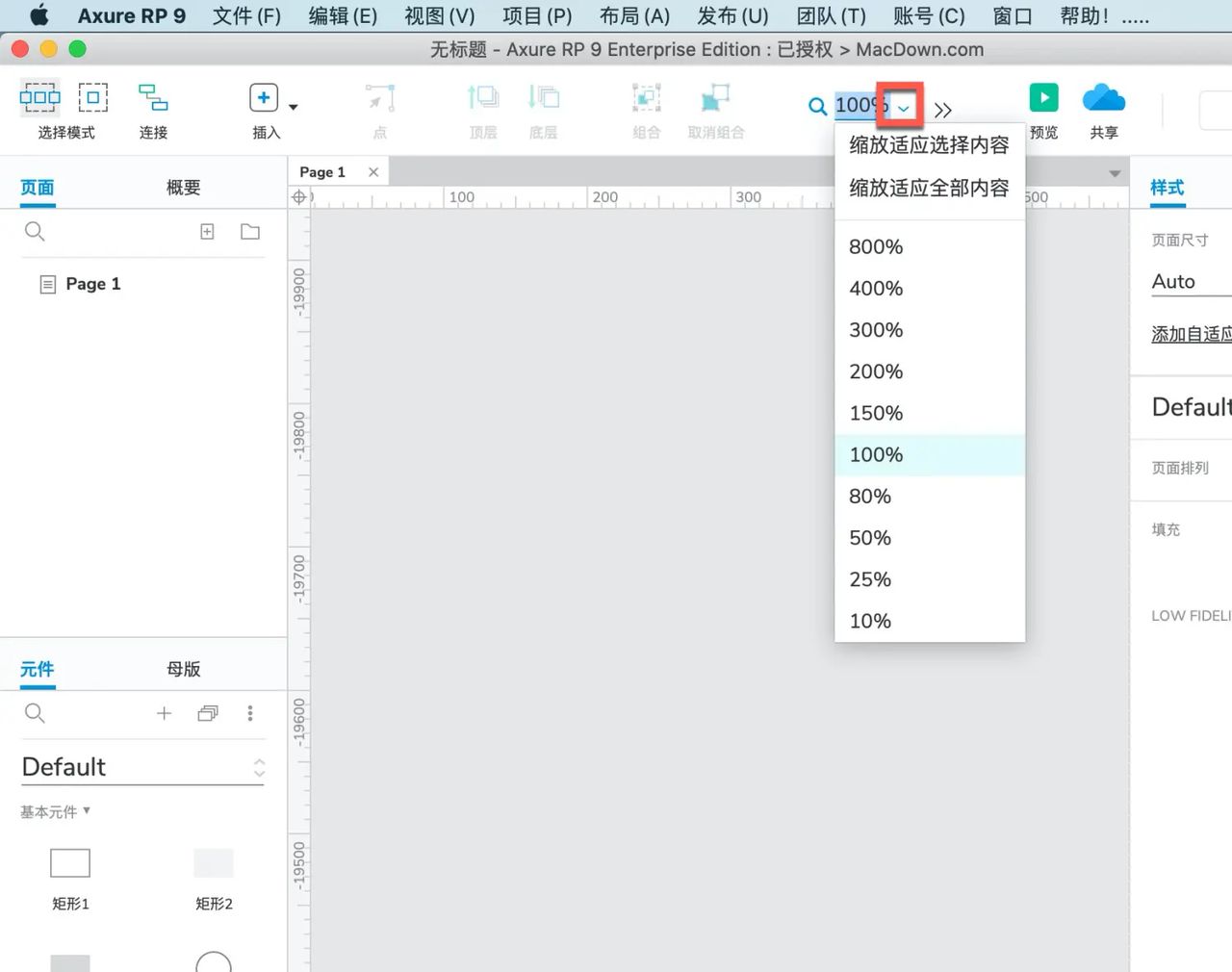1232x972 pixels.
Task: Select the 点 point tool
Action: click(378, 106)
